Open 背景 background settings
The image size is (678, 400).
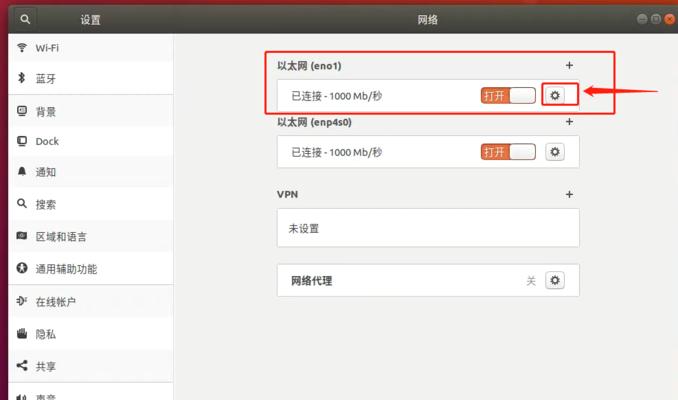click(91, 112)
